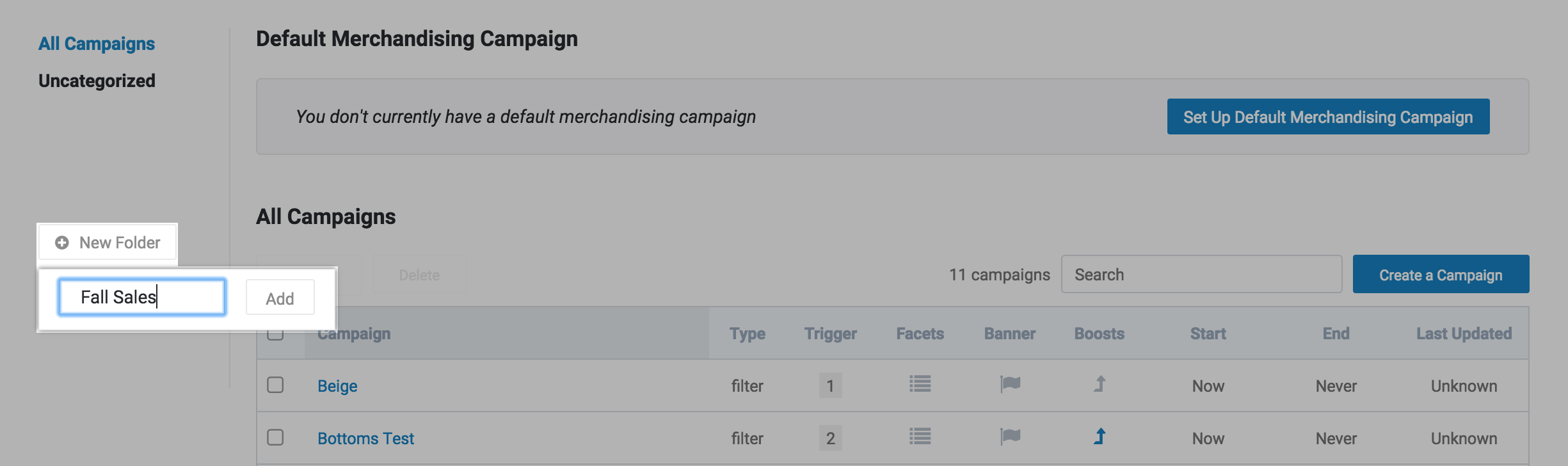
Task: Sort by the Last Updated column header
Action: (x=1464, y=333)
